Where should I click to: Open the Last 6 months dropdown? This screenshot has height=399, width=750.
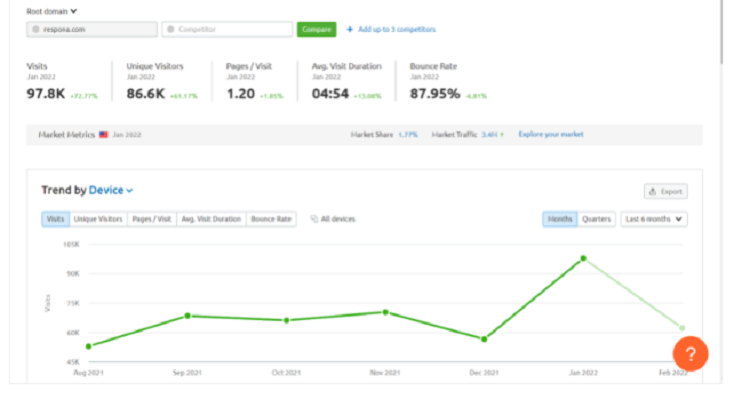[x=654, y=219]
